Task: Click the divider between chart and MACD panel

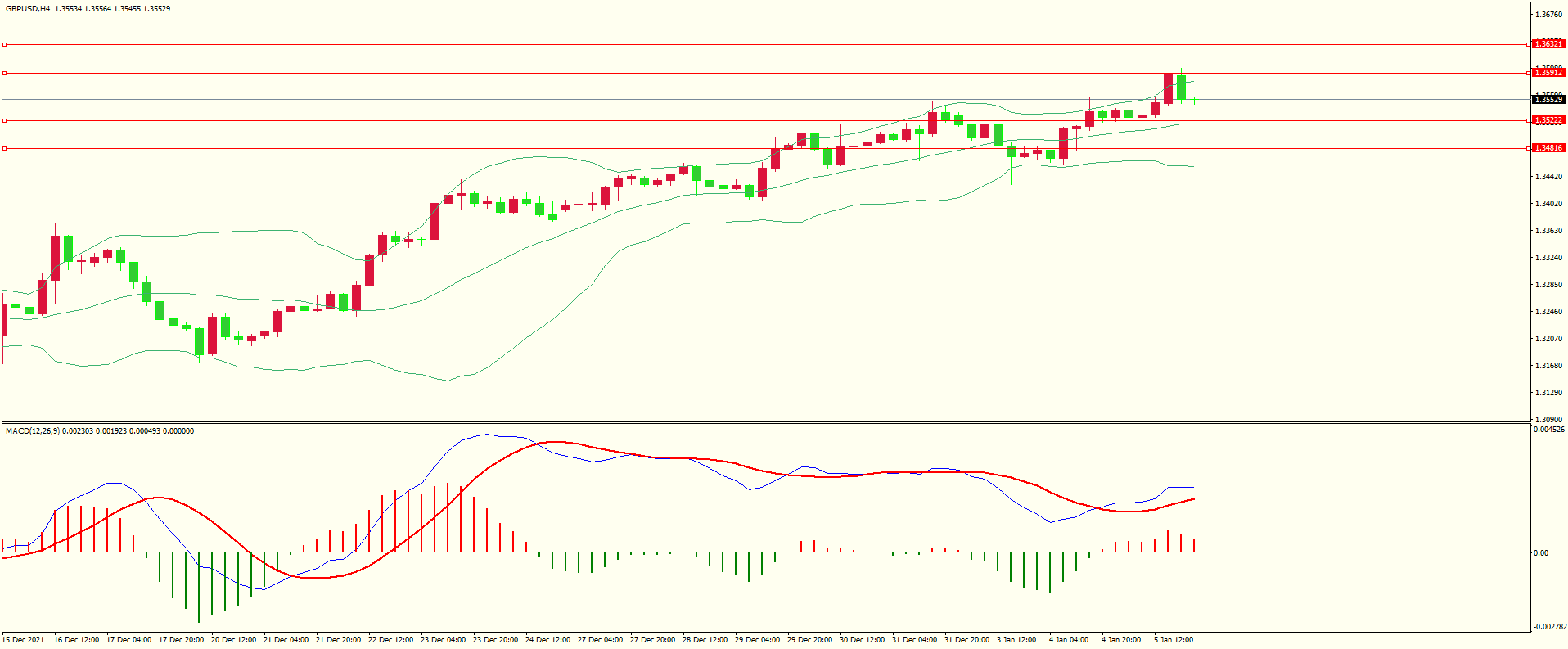Action: [x=765, y=423]
